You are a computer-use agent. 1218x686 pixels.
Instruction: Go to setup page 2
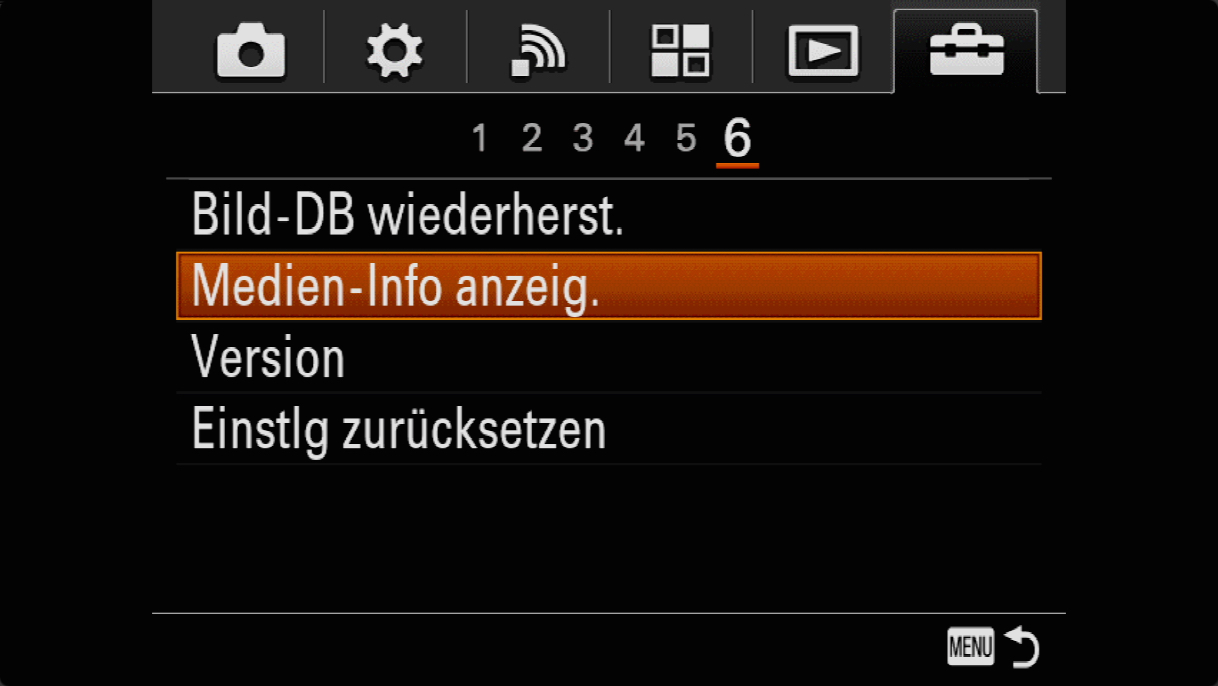click(532, 139)
